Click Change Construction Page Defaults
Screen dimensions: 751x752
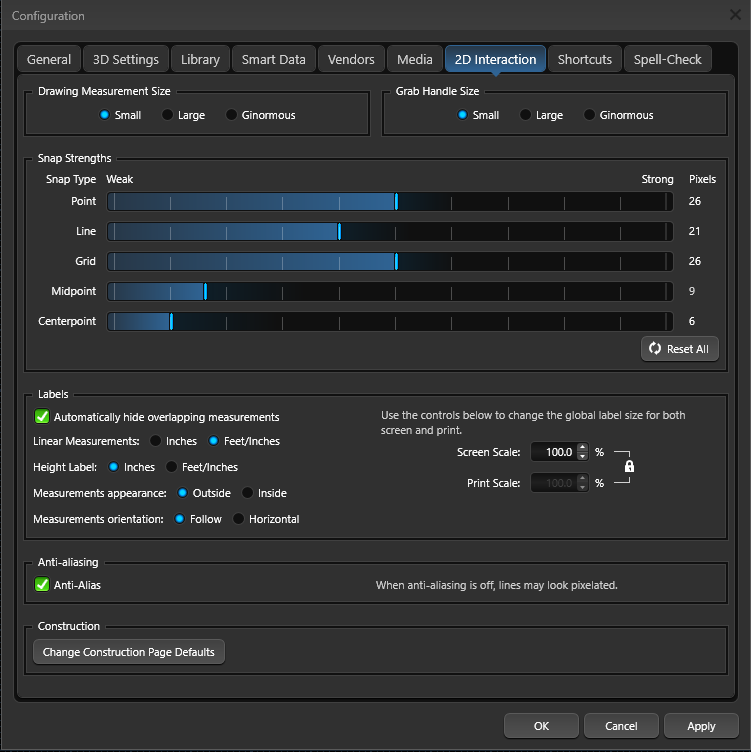(129, 652)
